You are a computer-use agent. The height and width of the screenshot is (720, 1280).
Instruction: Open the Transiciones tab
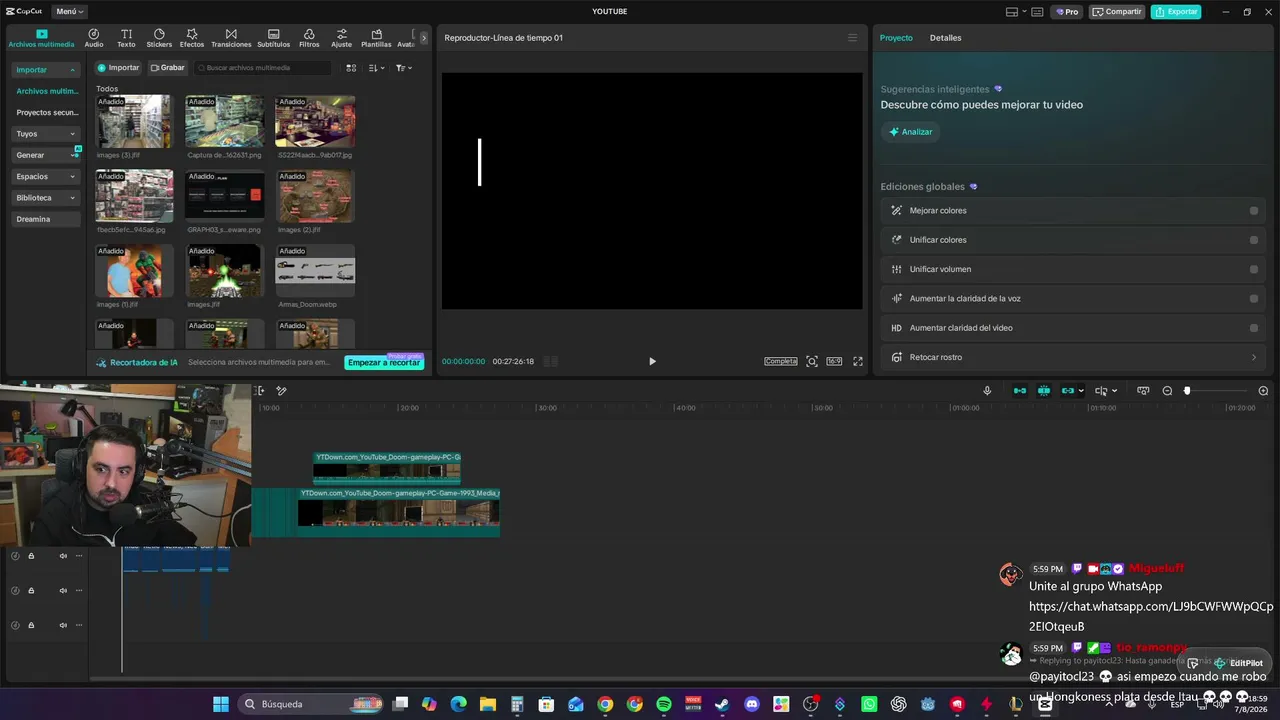231,38
